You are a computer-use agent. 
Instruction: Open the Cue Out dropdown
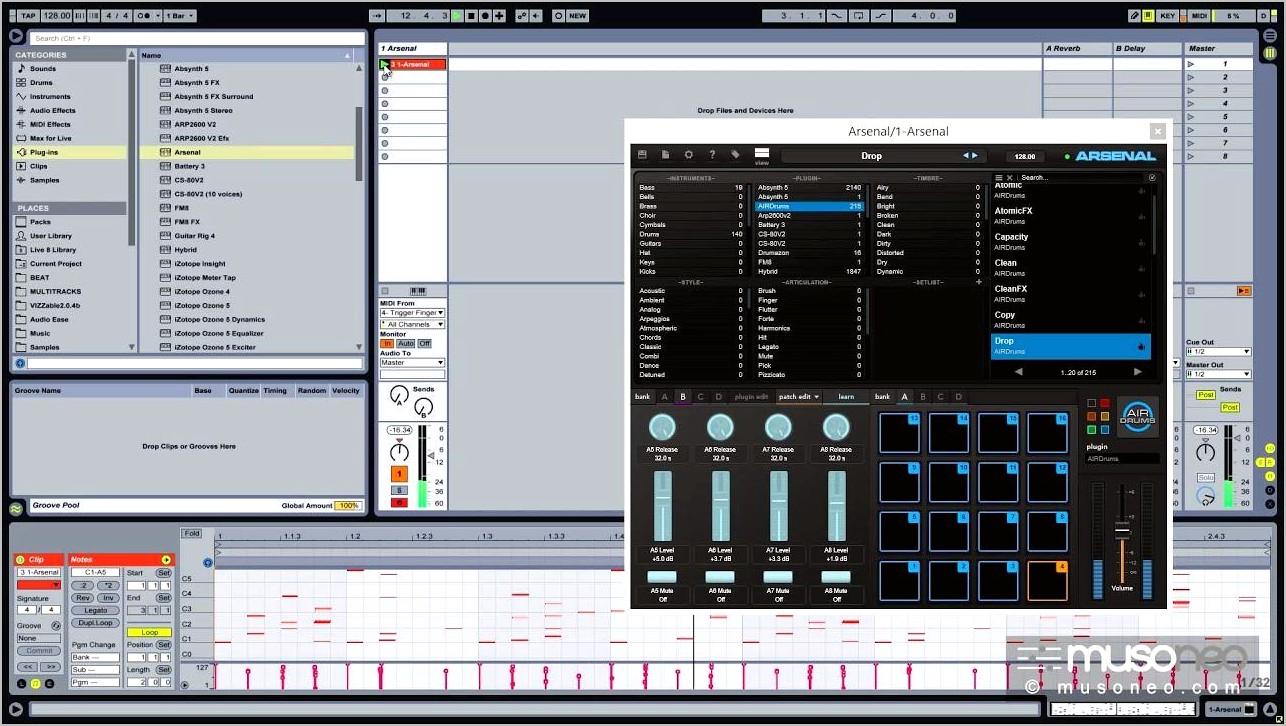click(1218, 351)
